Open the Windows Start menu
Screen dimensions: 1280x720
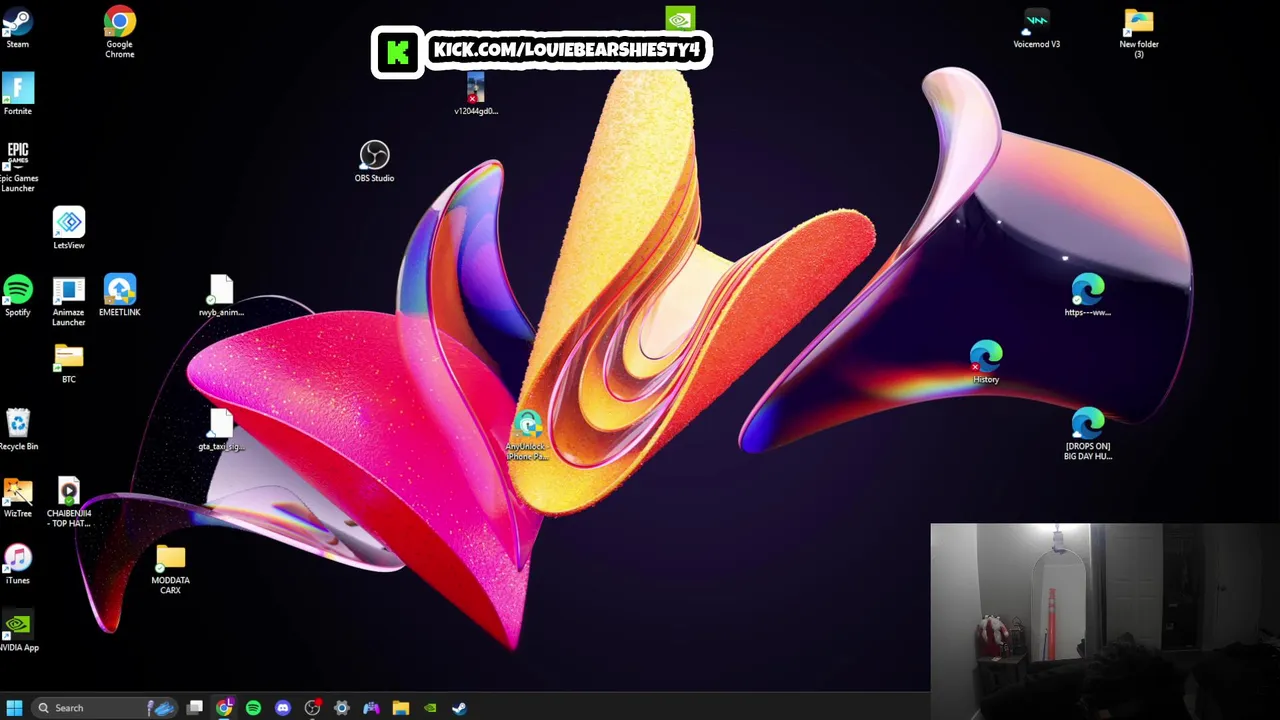tap(14, 708)
